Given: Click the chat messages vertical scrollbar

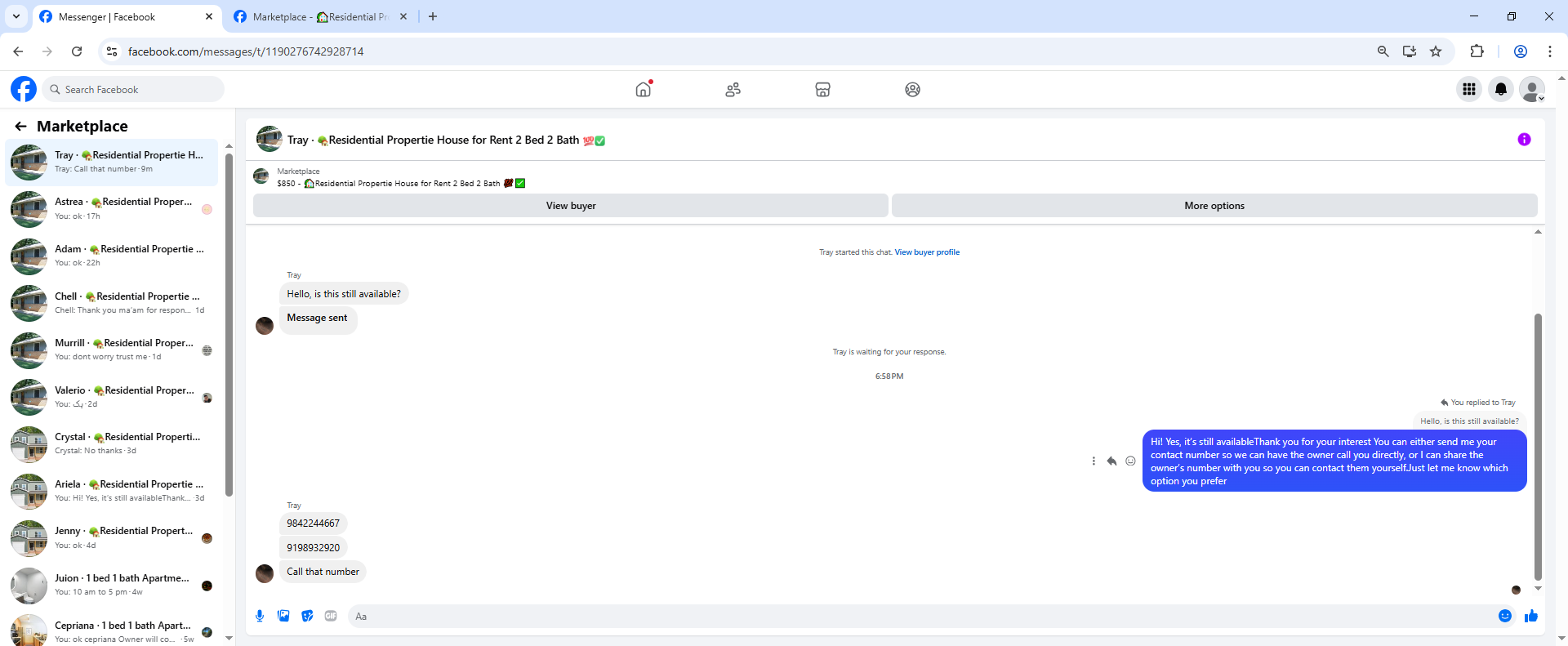Looking at the screenshot, I should [x=1538, y=446].
